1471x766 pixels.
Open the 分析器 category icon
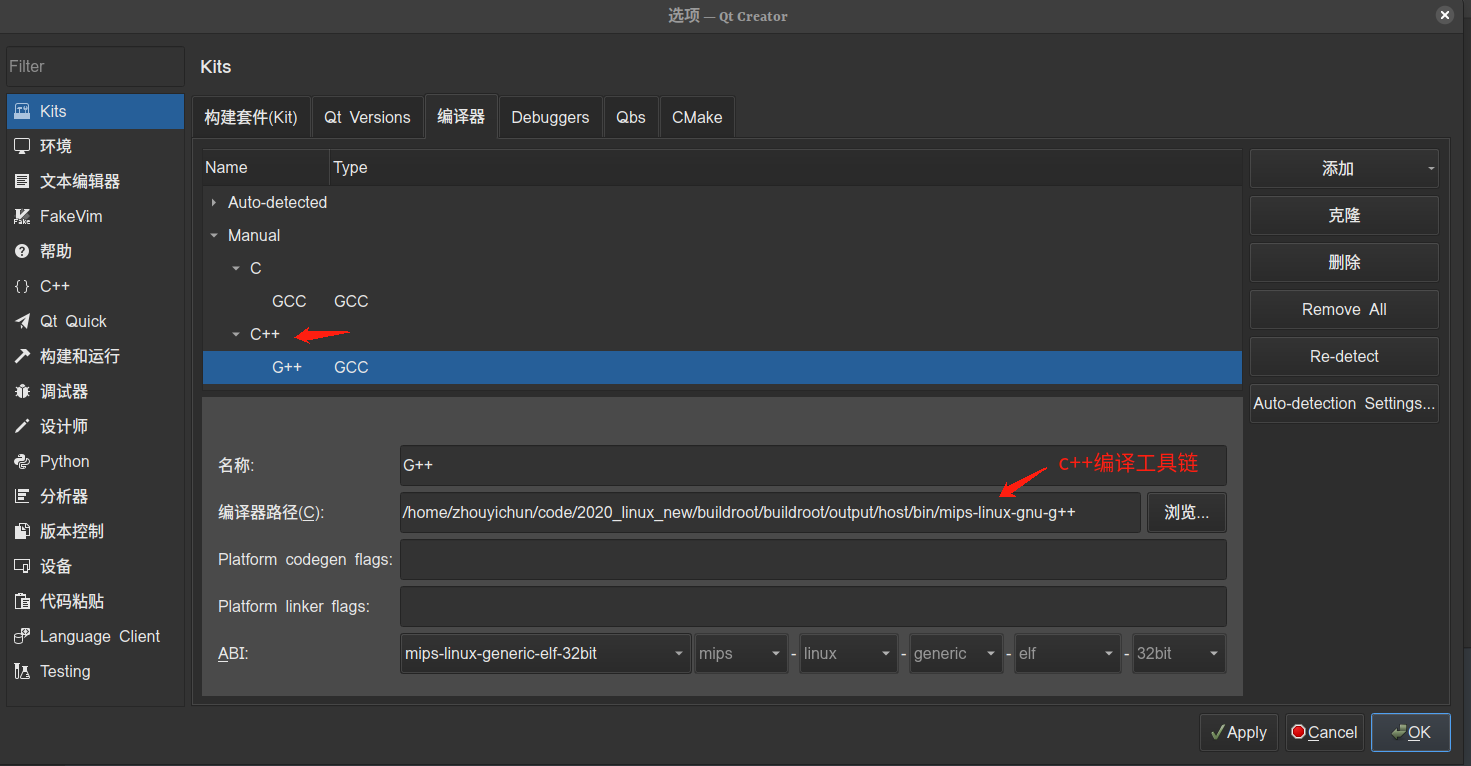pyautogui.click(x=22, y=496)
